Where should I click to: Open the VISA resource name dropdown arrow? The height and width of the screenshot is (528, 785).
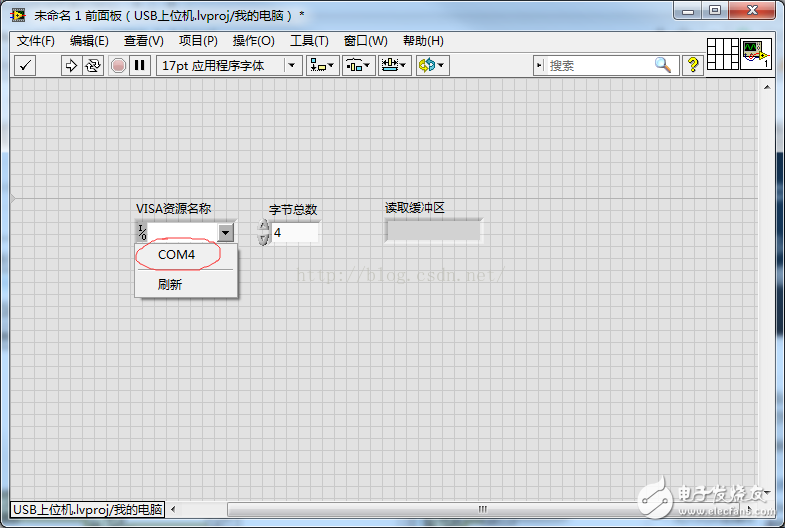tap(226, 233)
